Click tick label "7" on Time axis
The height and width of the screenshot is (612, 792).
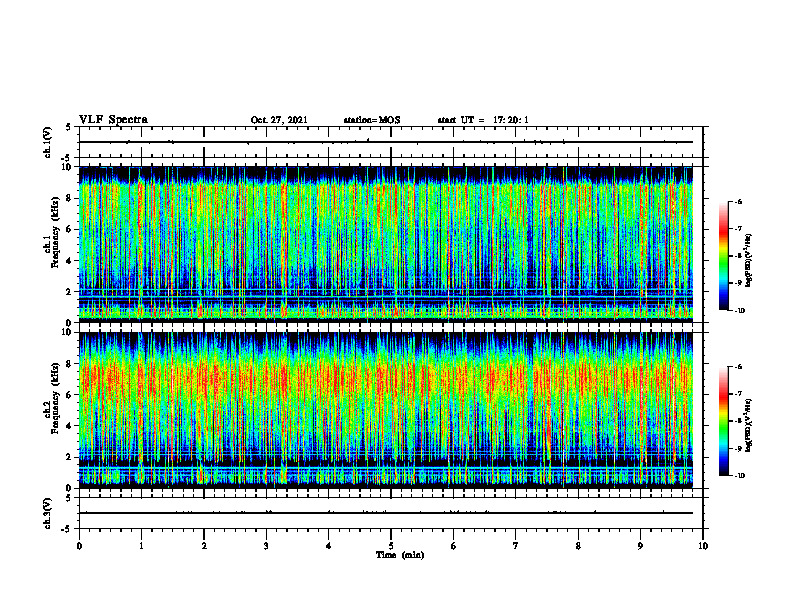click(x=516, y=546)
